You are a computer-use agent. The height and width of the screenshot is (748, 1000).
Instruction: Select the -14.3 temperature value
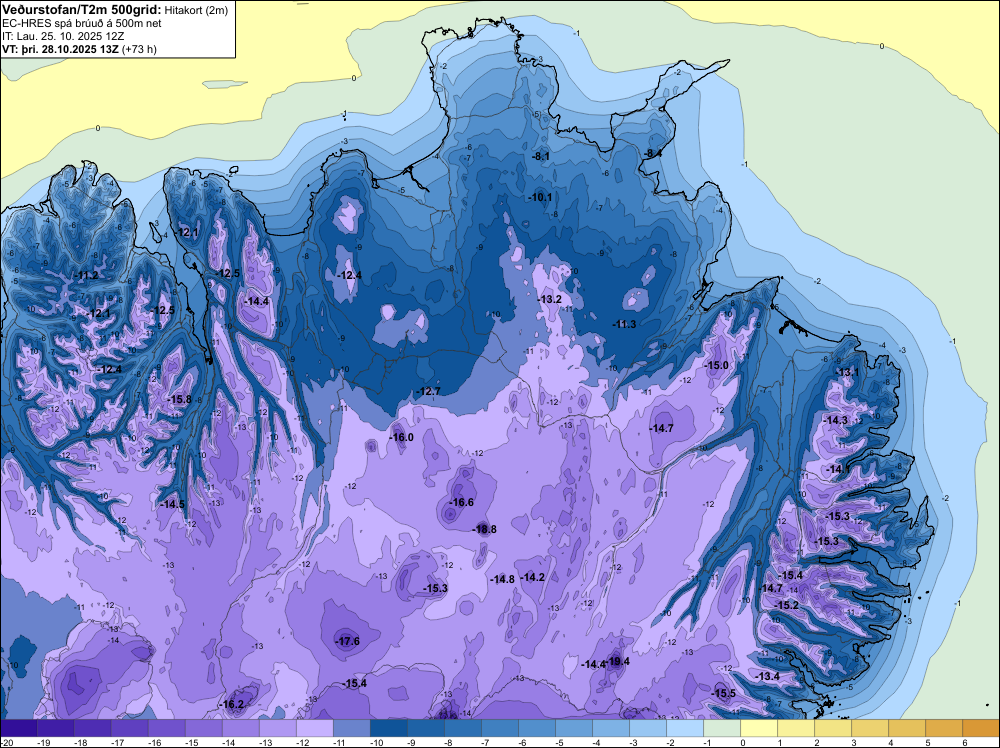pyautogui.click(x=835, y=420)
